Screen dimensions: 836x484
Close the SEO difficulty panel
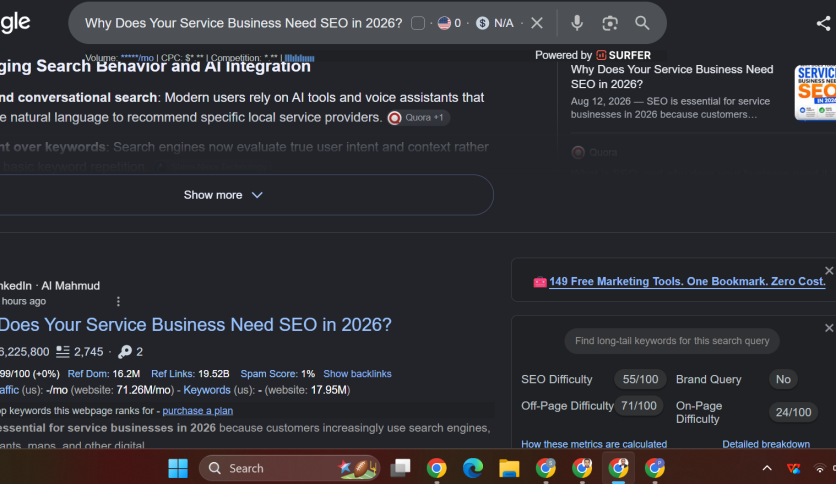pyautogui.click(x=829, y=328)
